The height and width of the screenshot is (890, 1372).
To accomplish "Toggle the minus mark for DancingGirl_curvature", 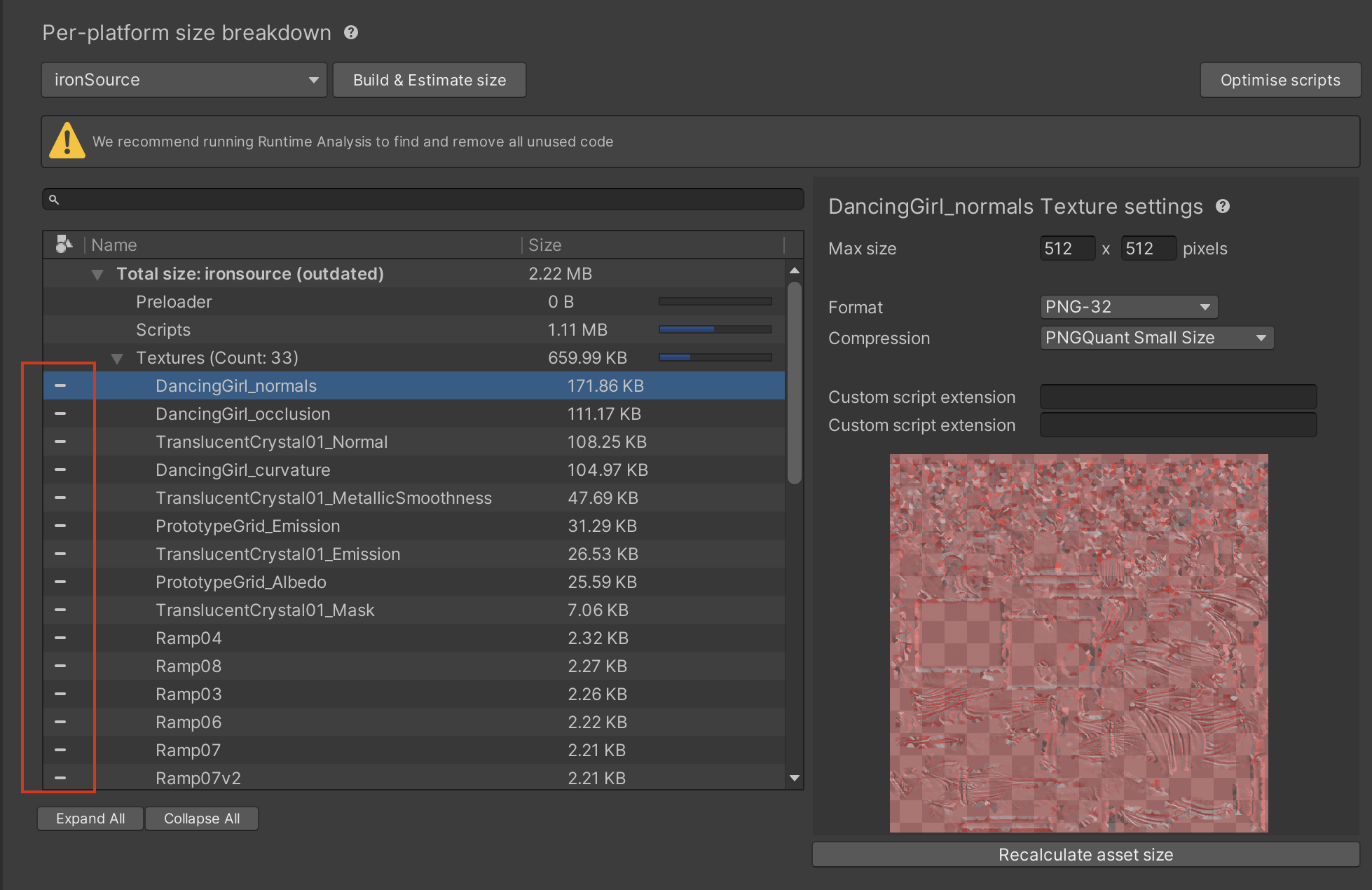I will coord(60,470).
